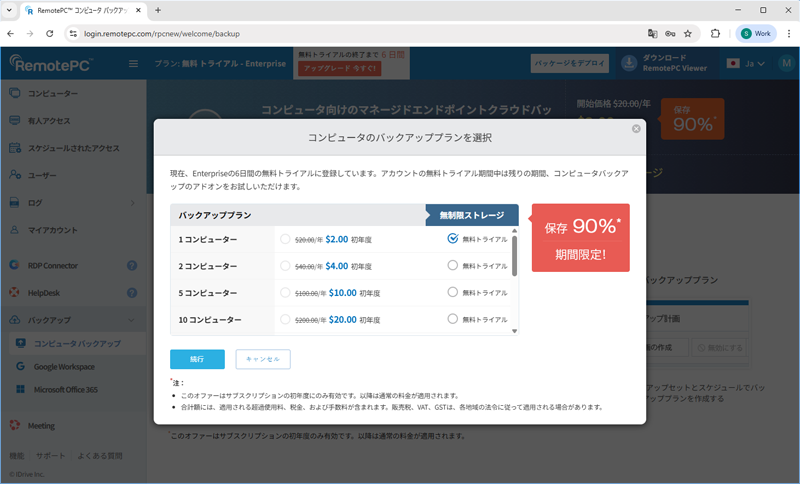The width and height of the screenshot is (800, 484).
Task: Click the plan list scrollbar thumb
Action: (514, 256)
